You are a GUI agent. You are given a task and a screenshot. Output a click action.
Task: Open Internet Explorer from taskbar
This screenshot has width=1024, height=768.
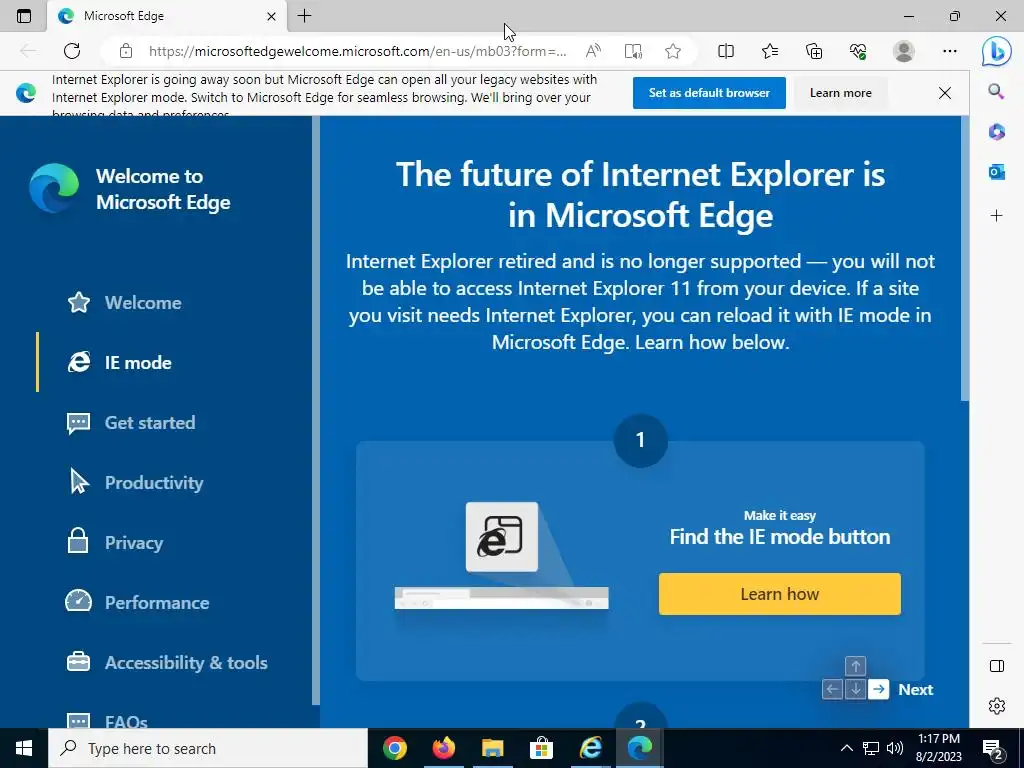pyautogui.click(x=590, y=748)
